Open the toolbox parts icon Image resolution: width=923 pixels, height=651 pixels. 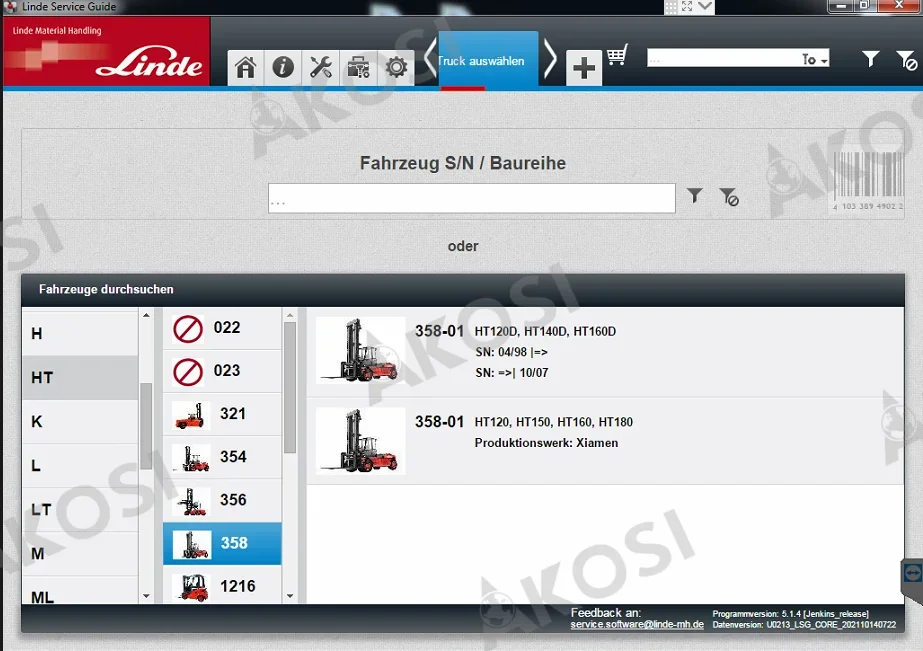358,68
